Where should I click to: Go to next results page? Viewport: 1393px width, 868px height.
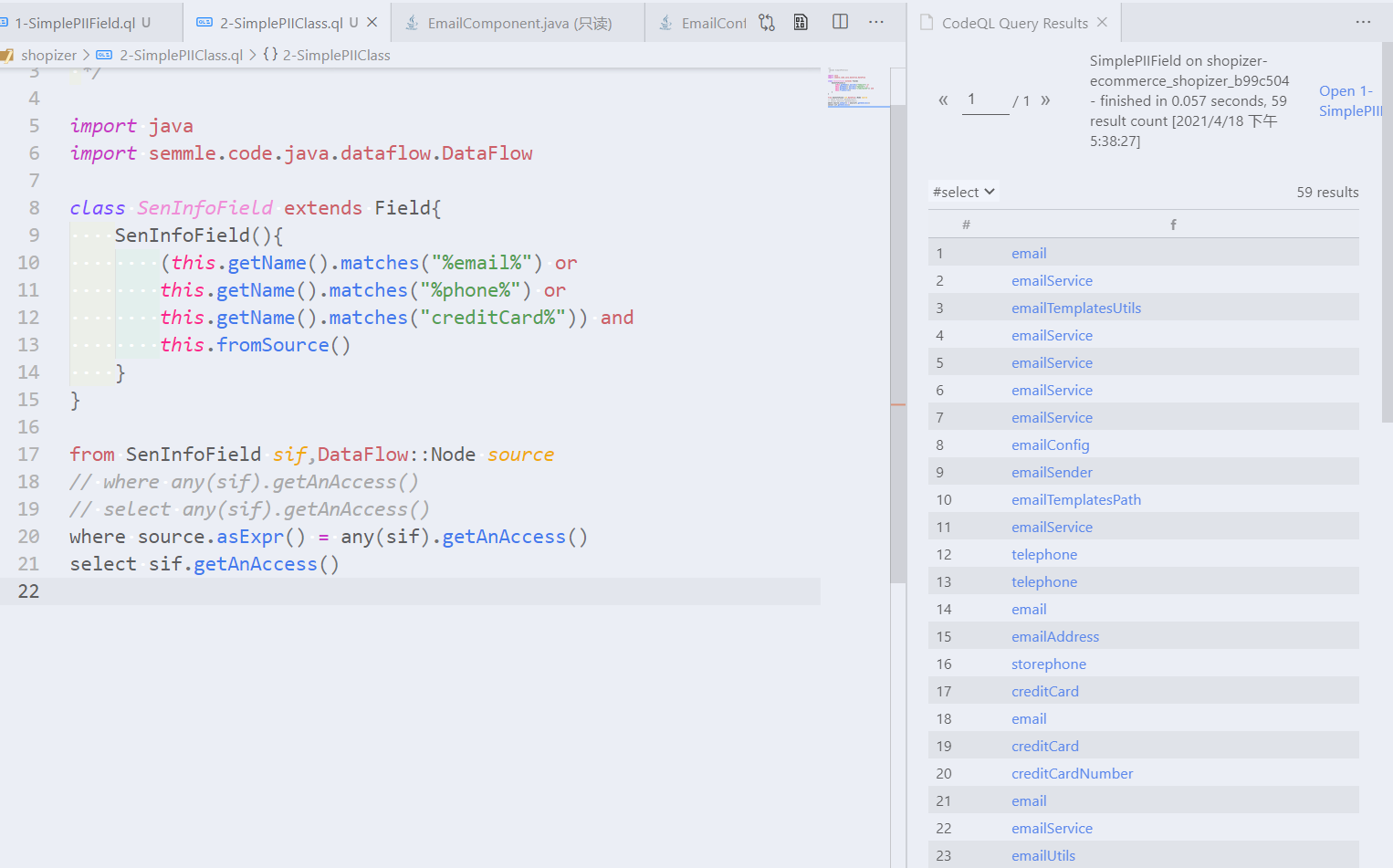(1045, 100)
